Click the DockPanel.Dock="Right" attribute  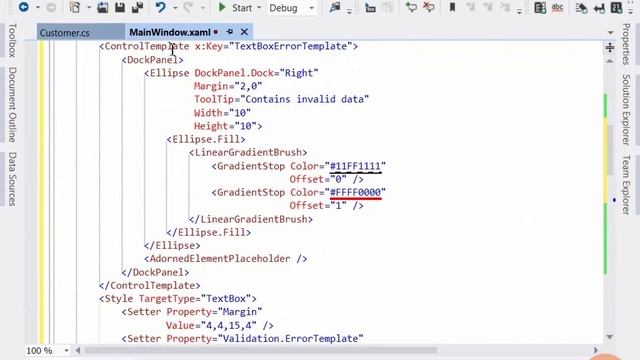256,73
